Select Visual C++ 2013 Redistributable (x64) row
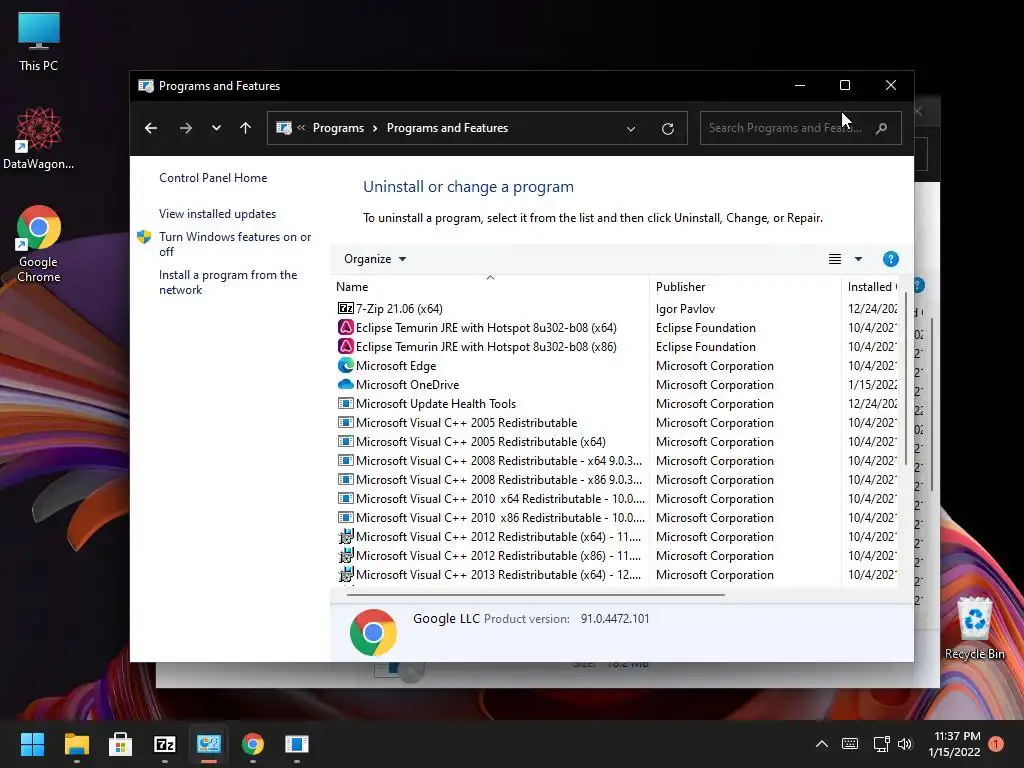The height and width of the screenshot is (768, 1024). pos(616,575)
